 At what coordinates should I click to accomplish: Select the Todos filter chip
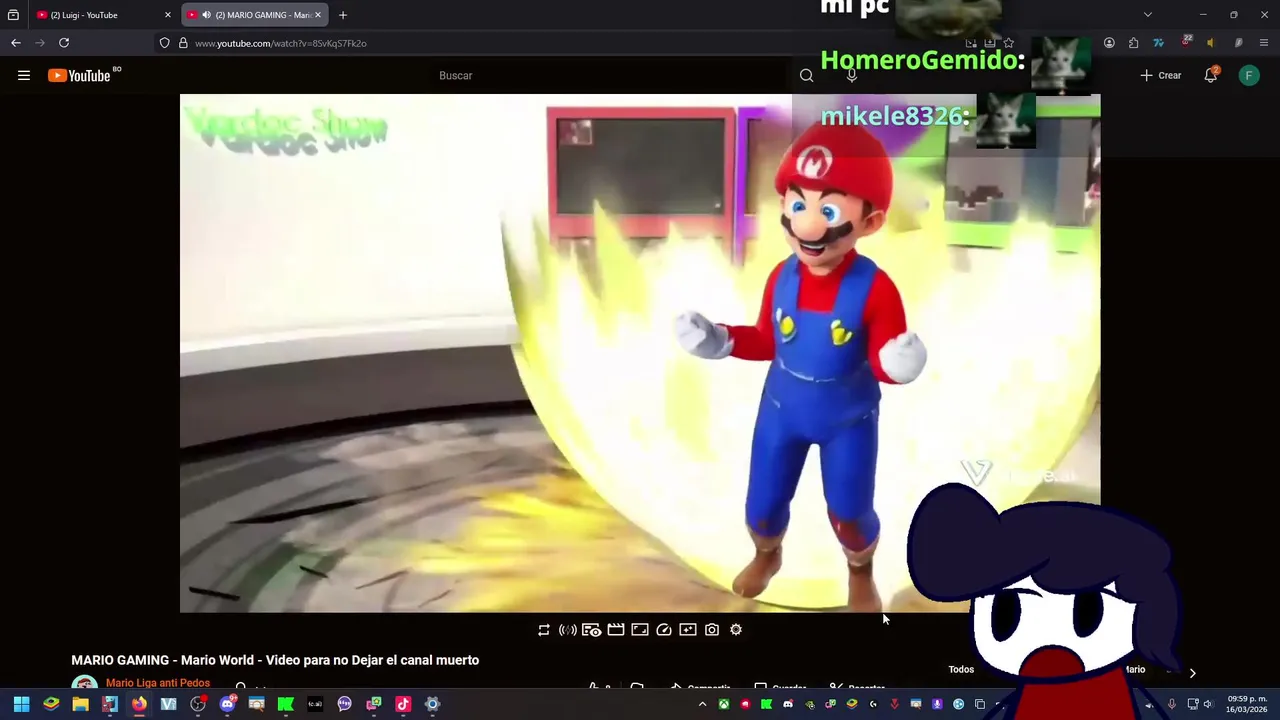[x=961, y=670]
